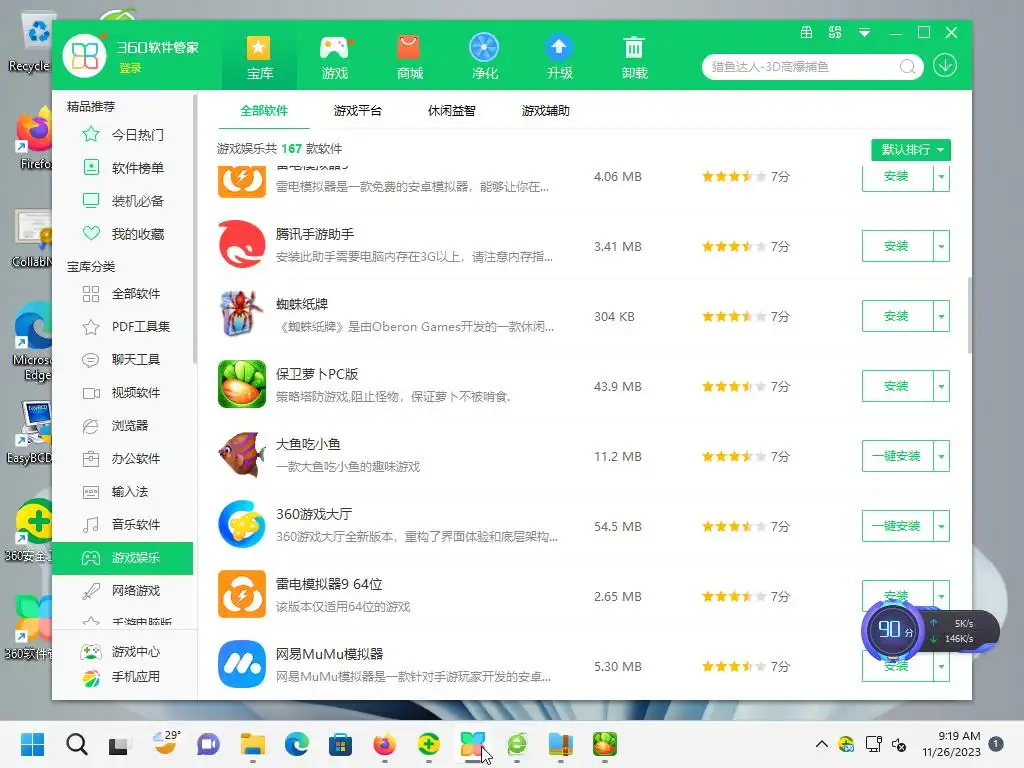The height and width of the screenshot is (768, 1024).
Task: One-click install 360游戏大厅
Action: [897, 526]
